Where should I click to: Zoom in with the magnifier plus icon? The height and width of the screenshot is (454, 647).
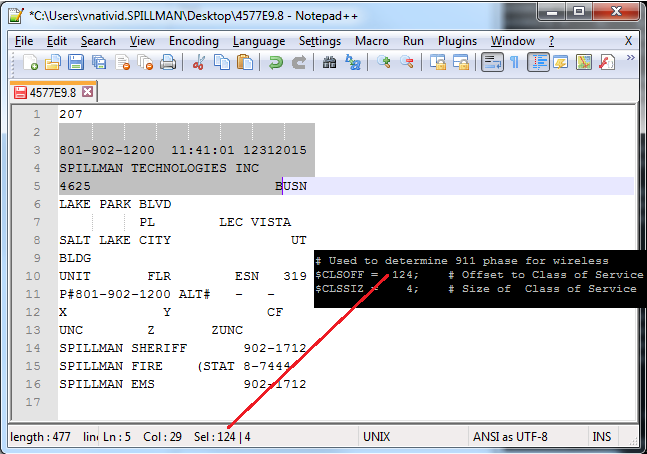(384, 63)
